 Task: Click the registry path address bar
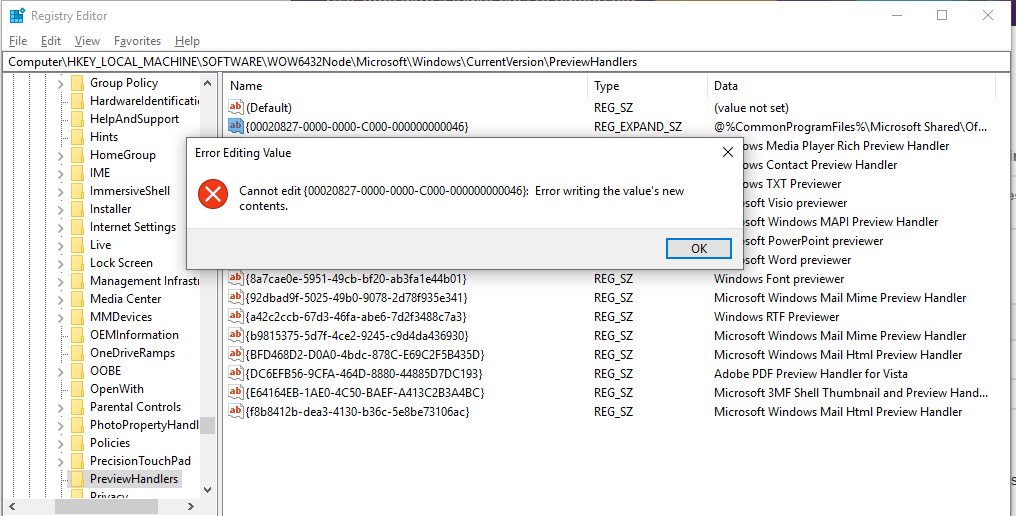pos(500,62)
